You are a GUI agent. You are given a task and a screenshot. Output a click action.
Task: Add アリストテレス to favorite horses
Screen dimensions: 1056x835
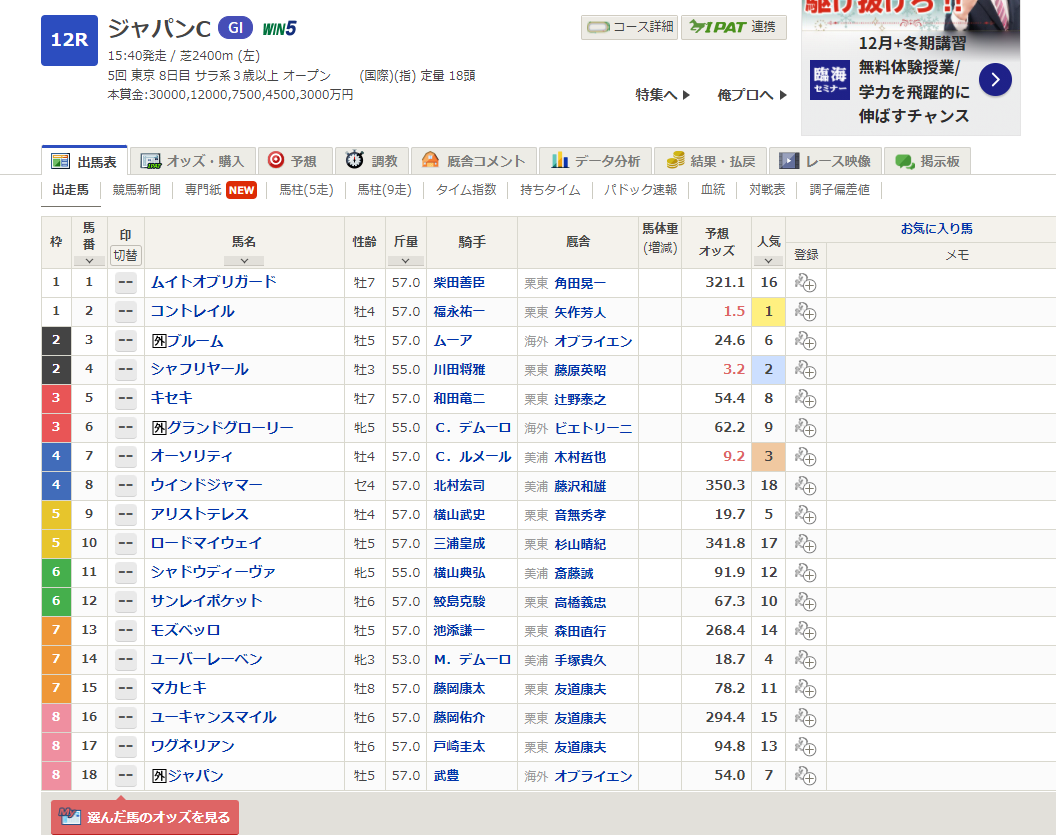pyautogui.click(x=805, y=514)
